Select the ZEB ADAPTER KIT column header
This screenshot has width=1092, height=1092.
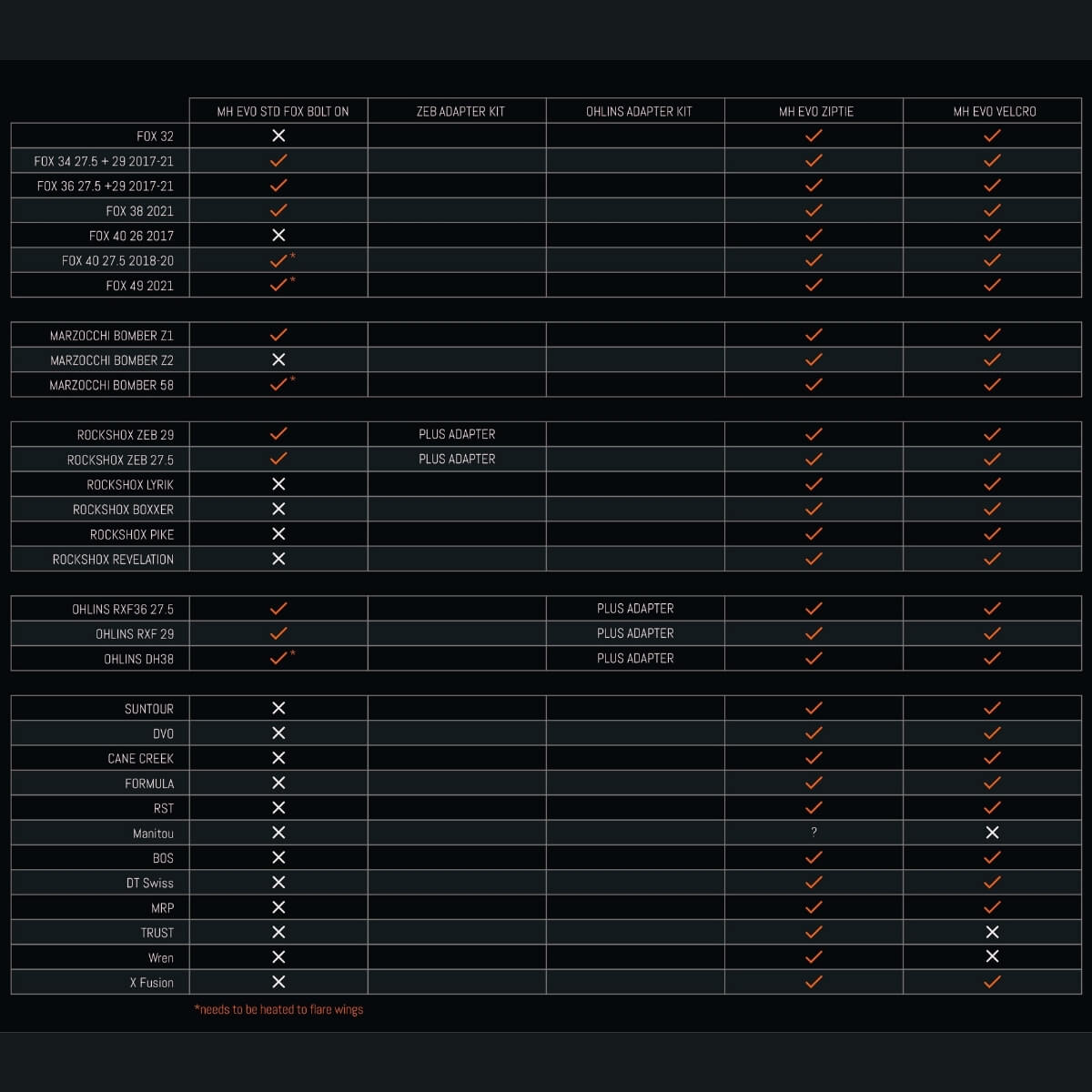point(460,111)
